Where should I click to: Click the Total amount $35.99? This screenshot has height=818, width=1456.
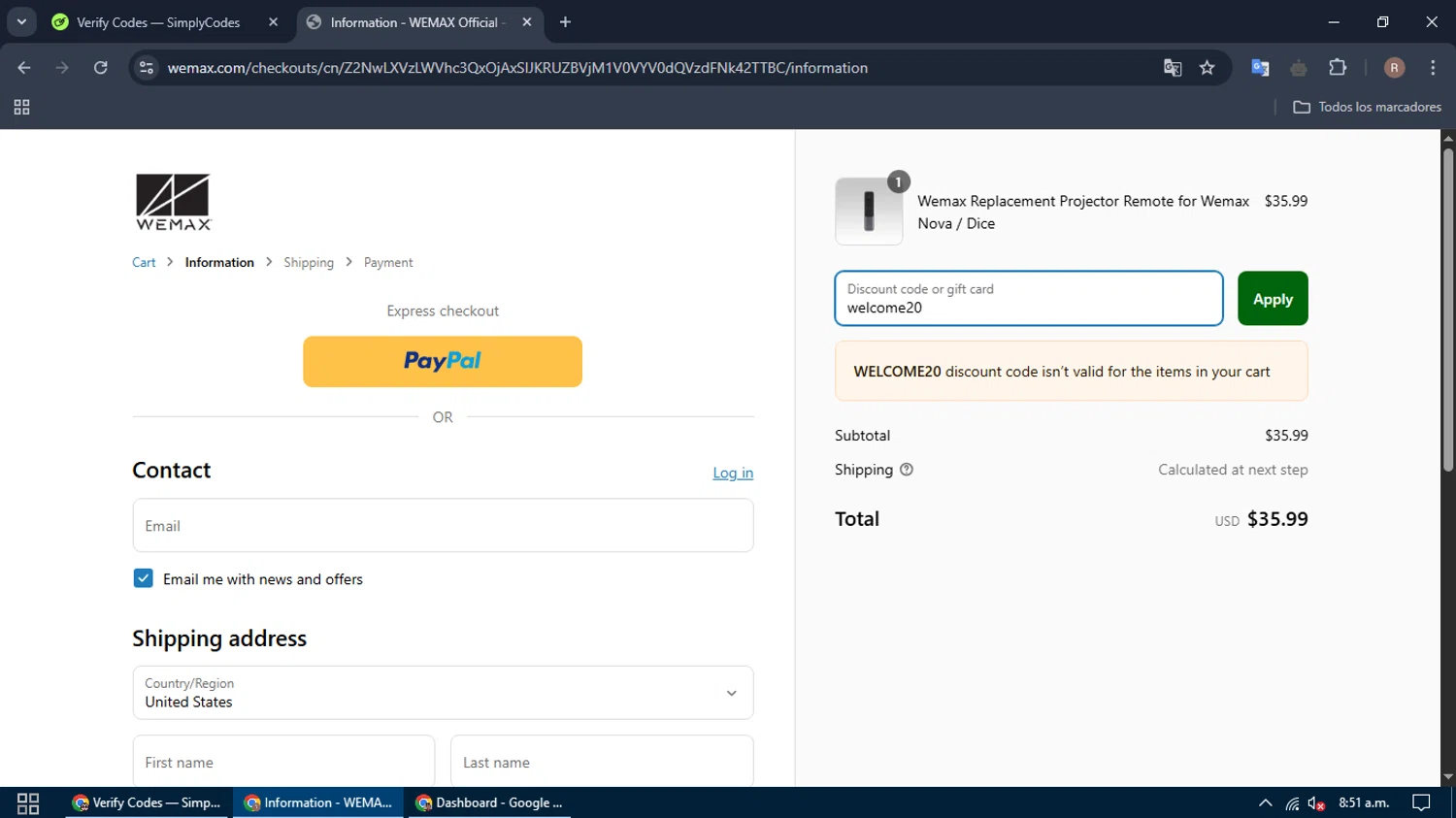pos(1277,519)
